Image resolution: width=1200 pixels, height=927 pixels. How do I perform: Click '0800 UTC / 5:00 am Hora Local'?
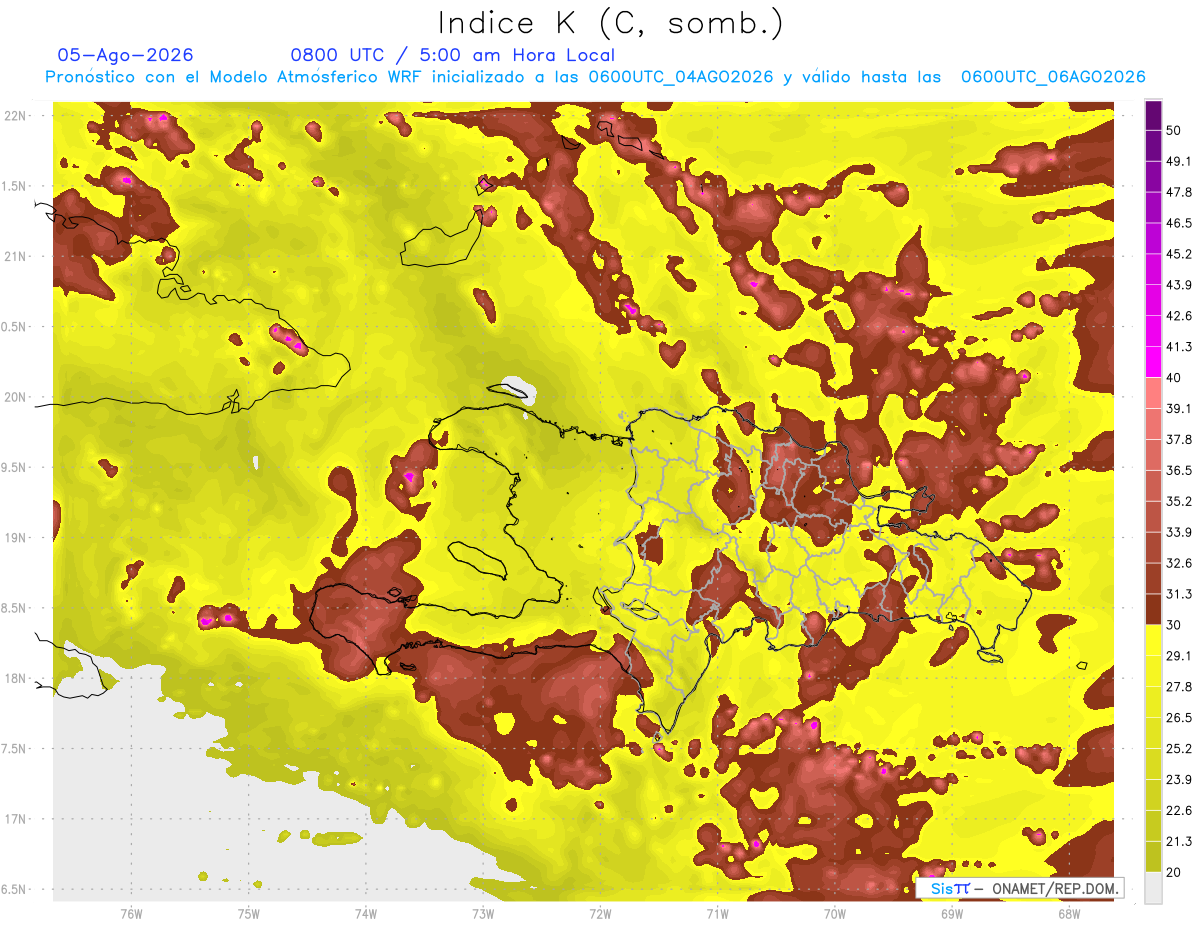coord(452,55)
